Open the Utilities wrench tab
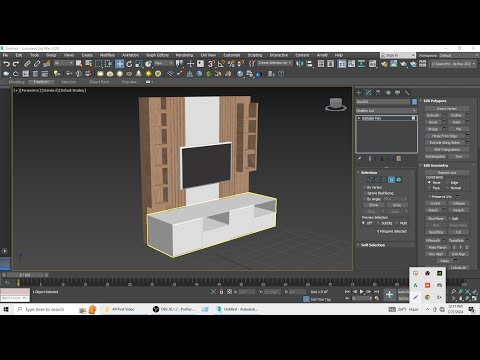The width and height of the screenshot is (480, 360). [x=407, y=93]
